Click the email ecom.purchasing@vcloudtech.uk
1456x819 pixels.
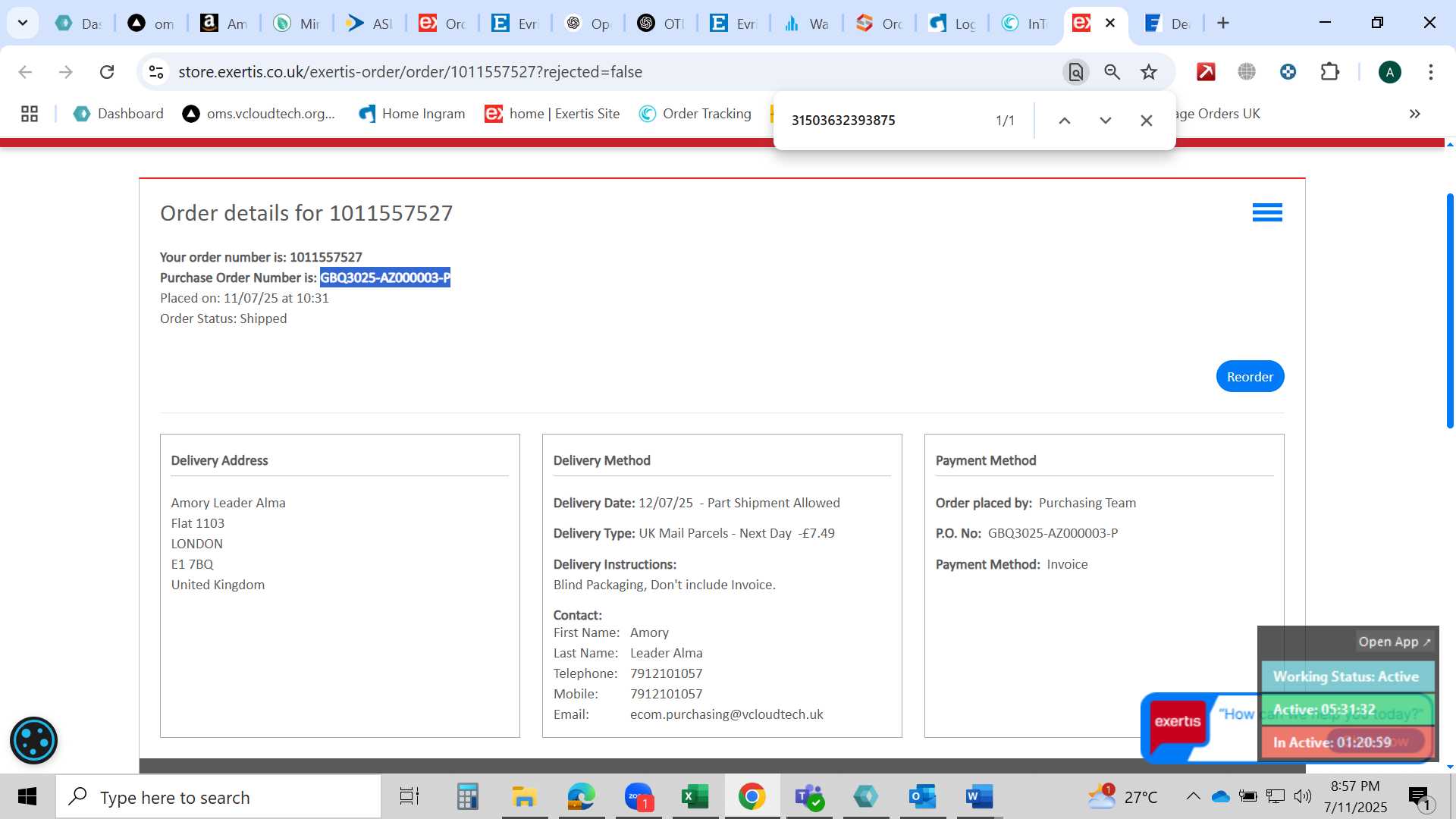[726, 714]
